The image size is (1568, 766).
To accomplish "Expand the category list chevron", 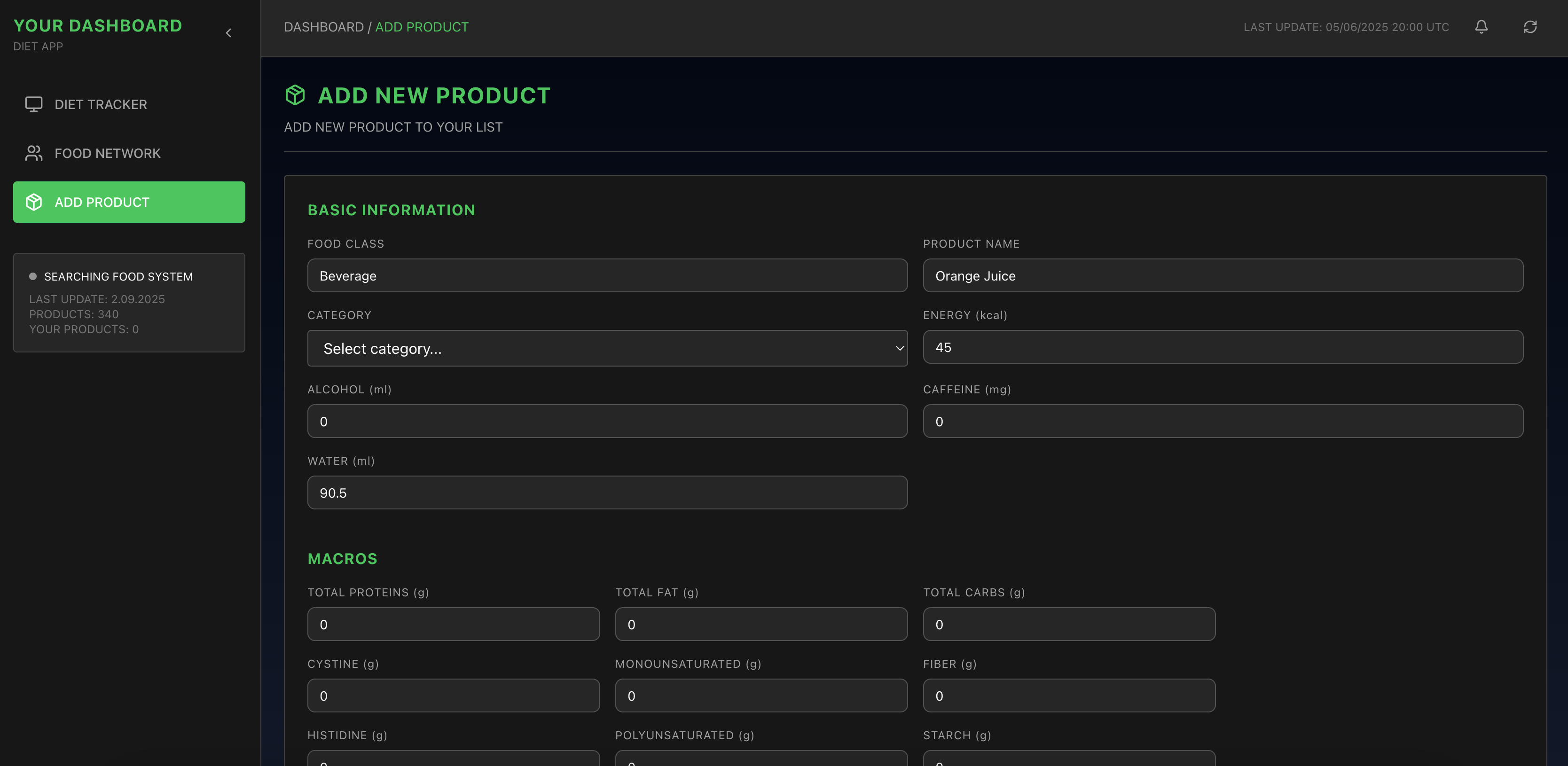I will coord(900,348).
